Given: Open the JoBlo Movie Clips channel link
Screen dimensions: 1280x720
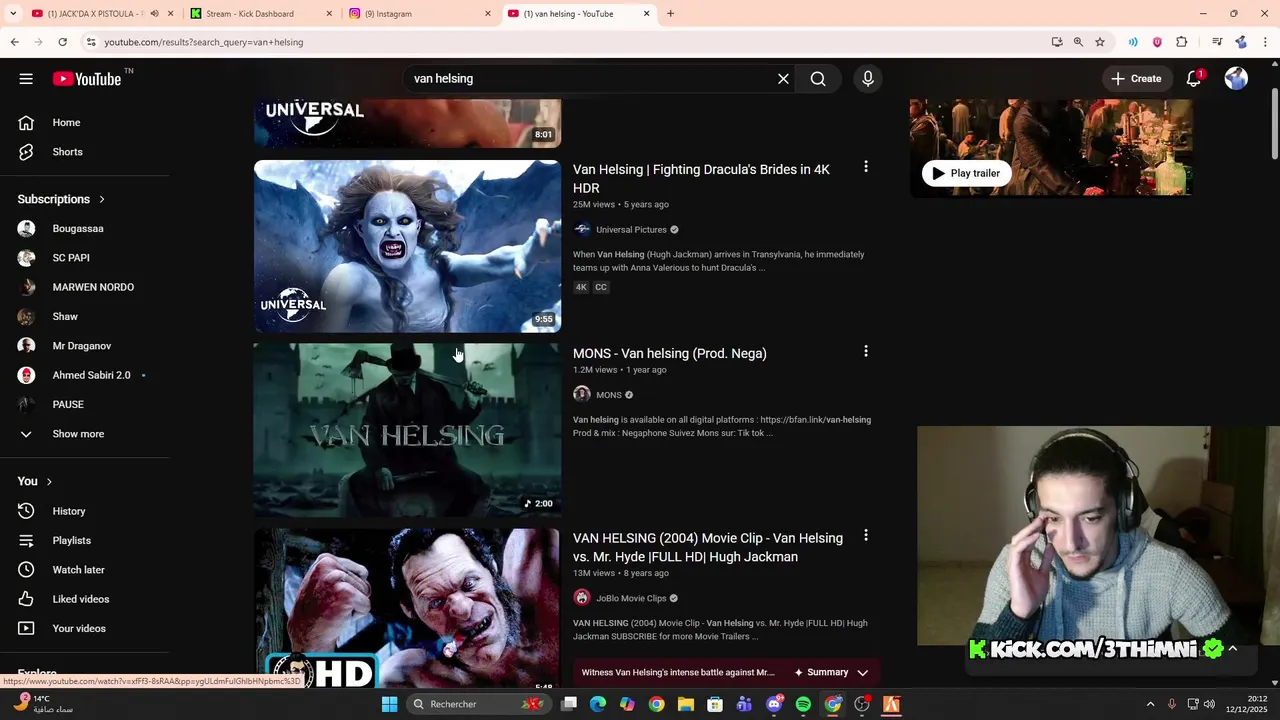Looking at the screenshot, I should click(631, 599).
